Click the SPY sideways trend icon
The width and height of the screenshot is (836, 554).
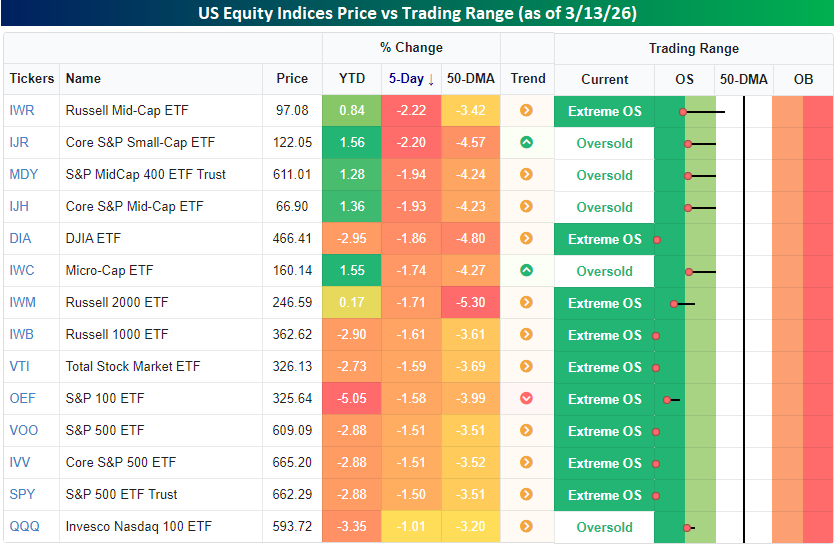click(x=526, y=495)
